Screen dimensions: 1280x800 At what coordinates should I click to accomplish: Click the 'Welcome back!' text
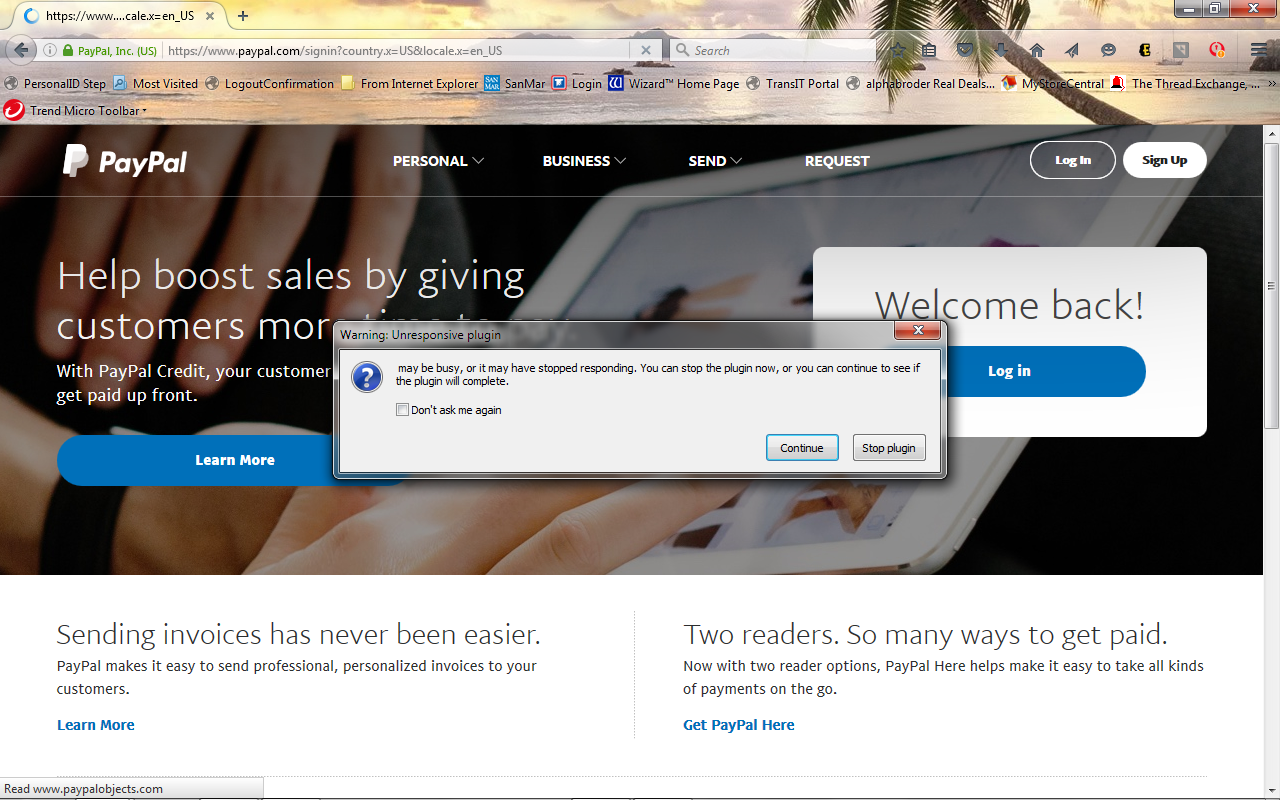(x=1009, y=305)
